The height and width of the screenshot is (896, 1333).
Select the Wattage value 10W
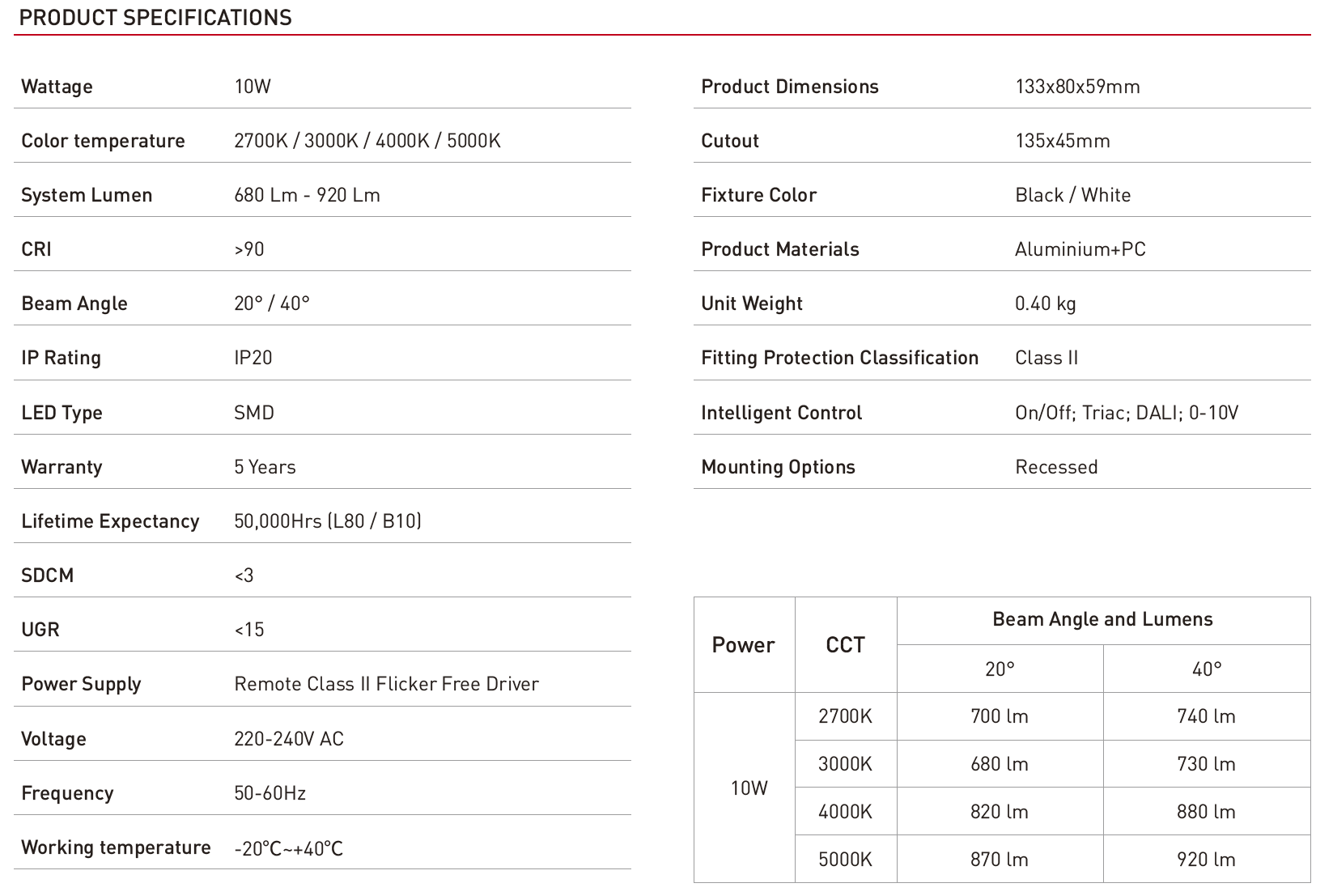point(253,87)
